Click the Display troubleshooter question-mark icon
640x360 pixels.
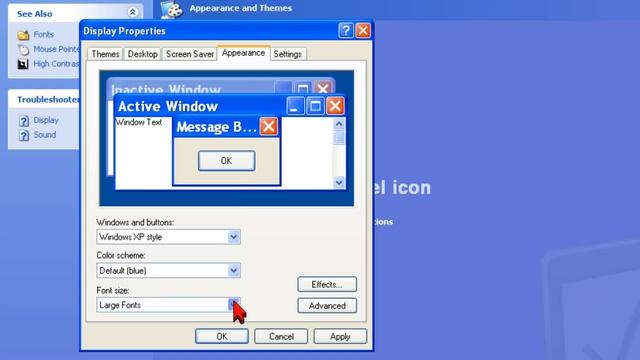coord(24,121)
